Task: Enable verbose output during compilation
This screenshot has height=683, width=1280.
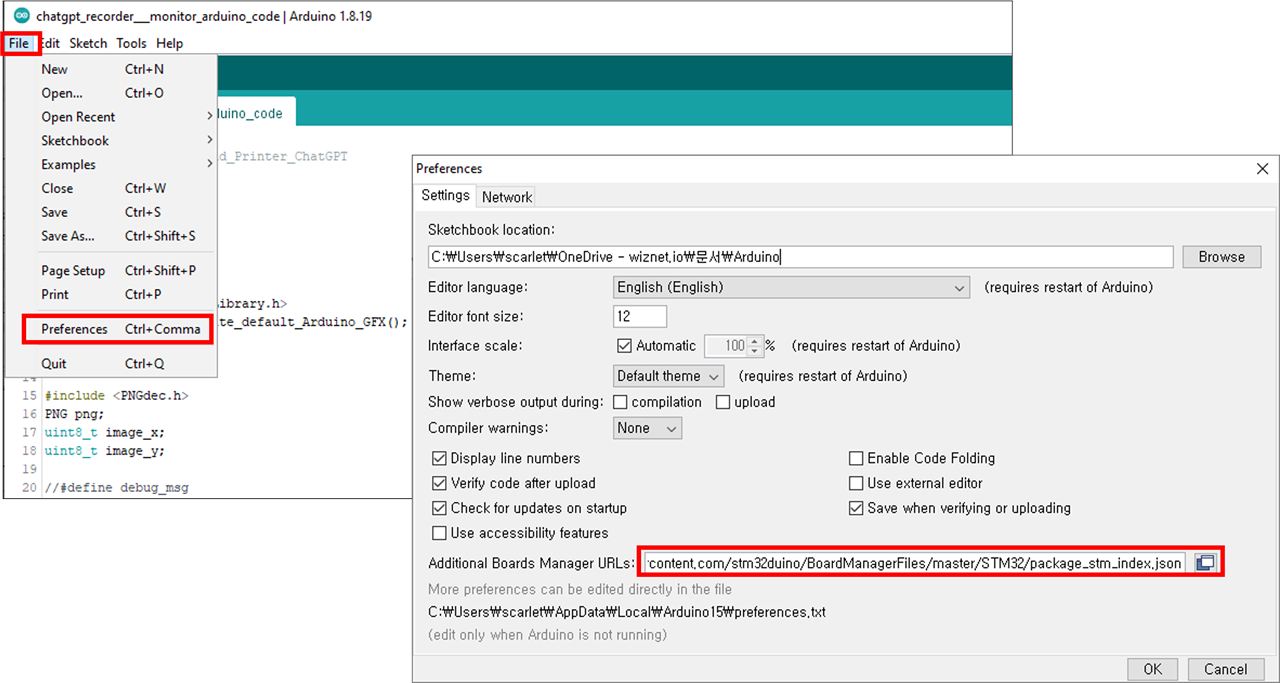Action: 620,402
